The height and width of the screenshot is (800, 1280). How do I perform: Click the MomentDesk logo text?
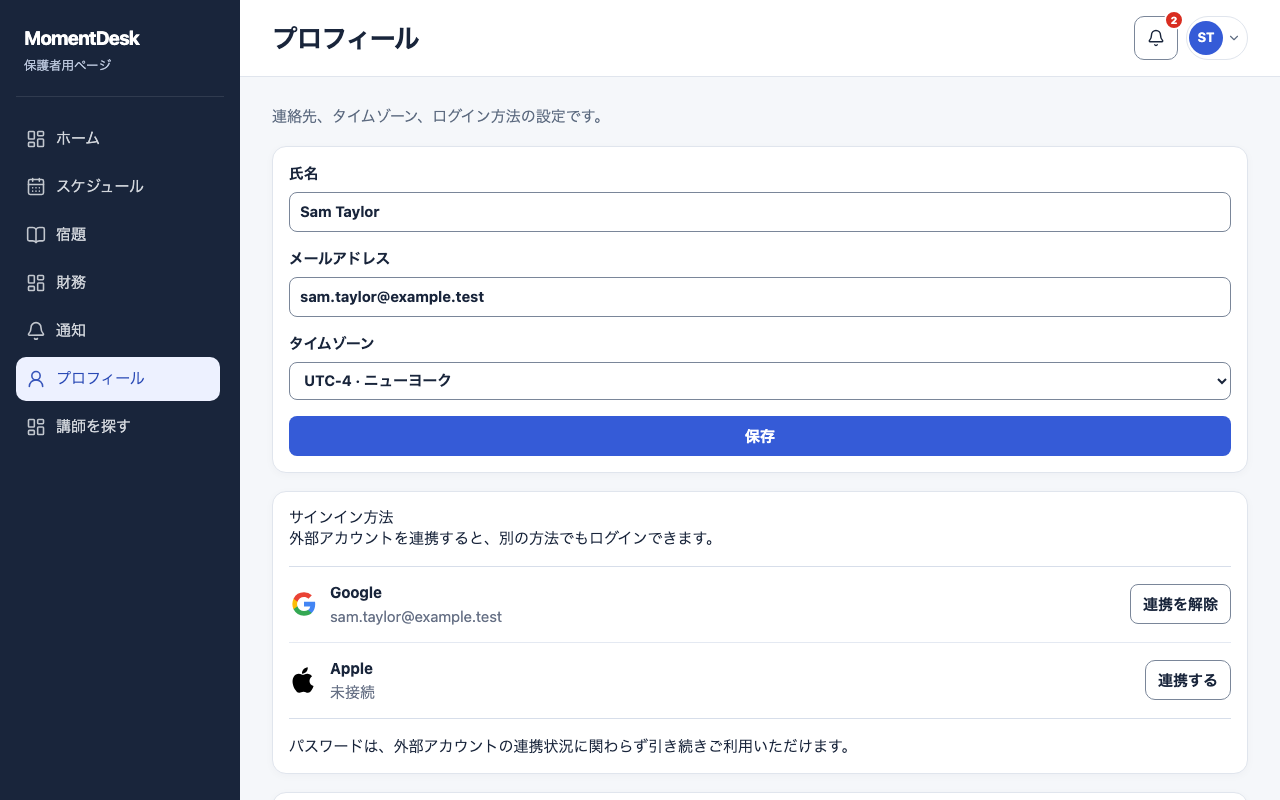[x=82, y=39]
